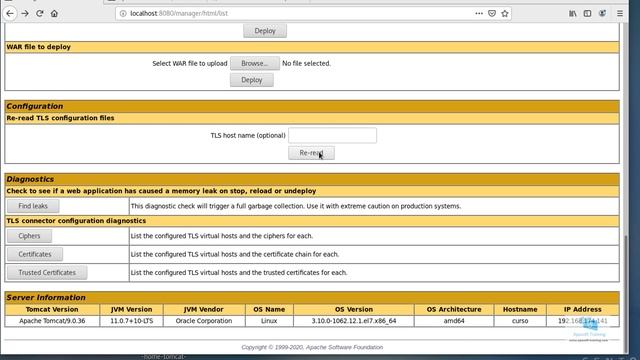Click the Configuration section heading
This screenshot has height=360, width=640.
[35, 106]
